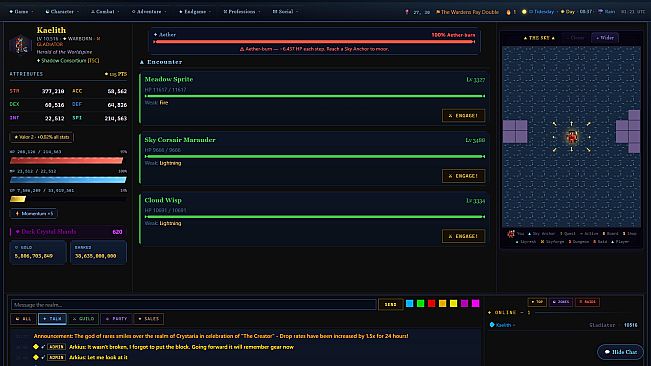Move east with the right arrow
Image resolution: width=651 pixels, height=366 pixels.
pos(590,137)
